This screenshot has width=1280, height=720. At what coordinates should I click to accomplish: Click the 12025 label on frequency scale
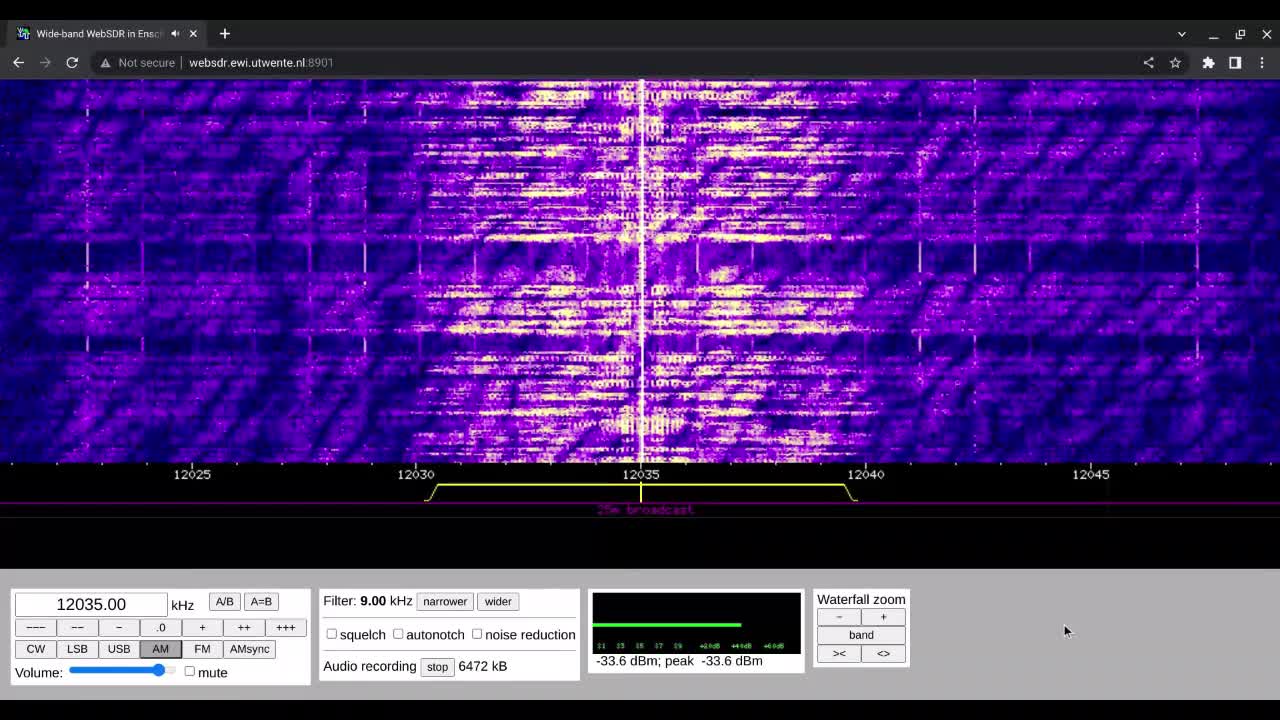tap(192, 474)
